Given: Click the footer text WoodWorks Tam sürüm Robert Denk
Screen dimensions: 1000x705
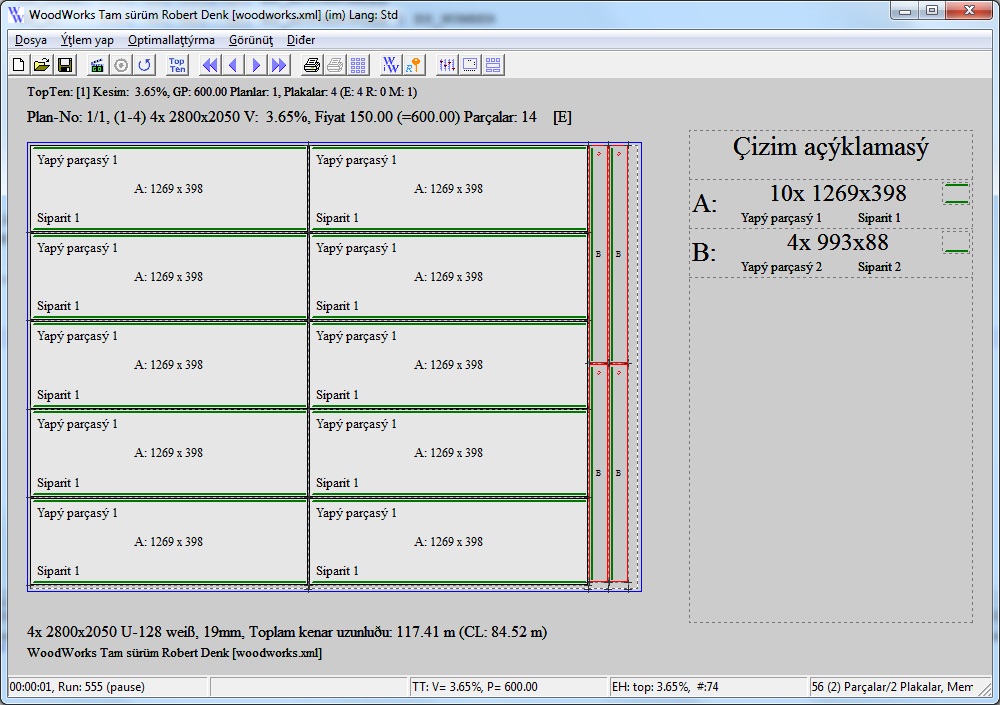Looking at the screenshot, I should point(174,653).
